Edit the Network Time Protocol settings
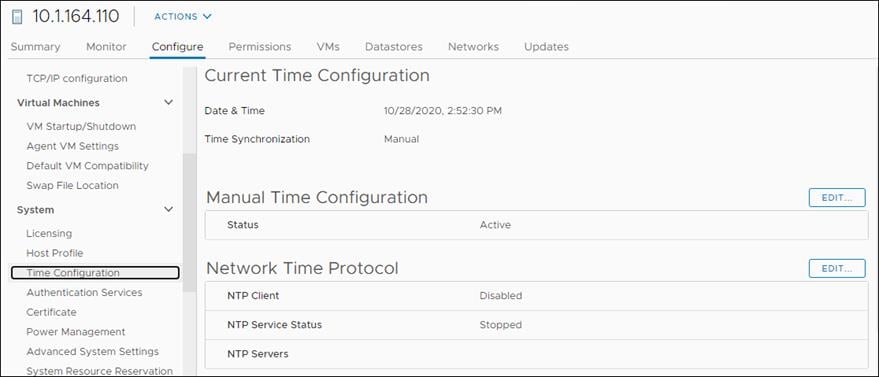The image size is (879, 377). pos(837,268)
